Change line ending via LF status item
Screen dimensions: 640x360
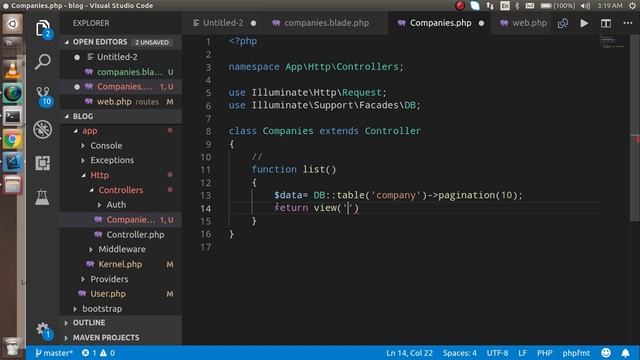tap(522, 353)
